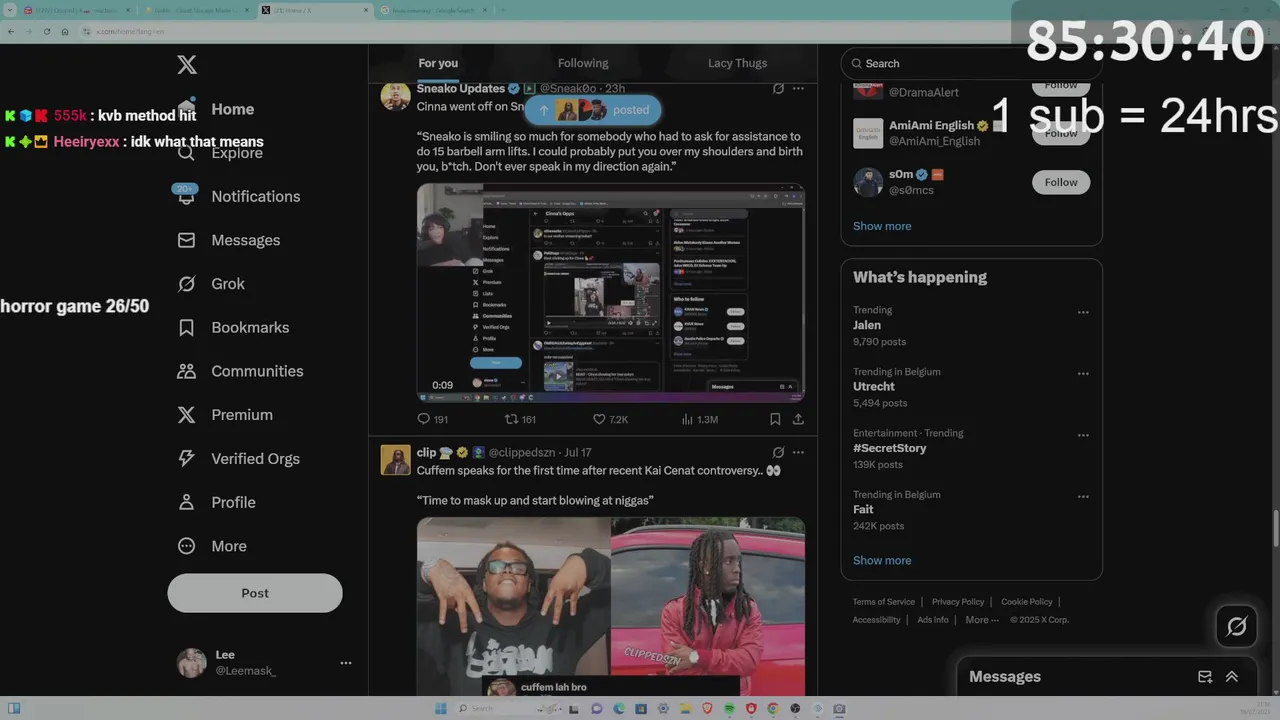Click the new posts pill

click(x=593, y=110)
